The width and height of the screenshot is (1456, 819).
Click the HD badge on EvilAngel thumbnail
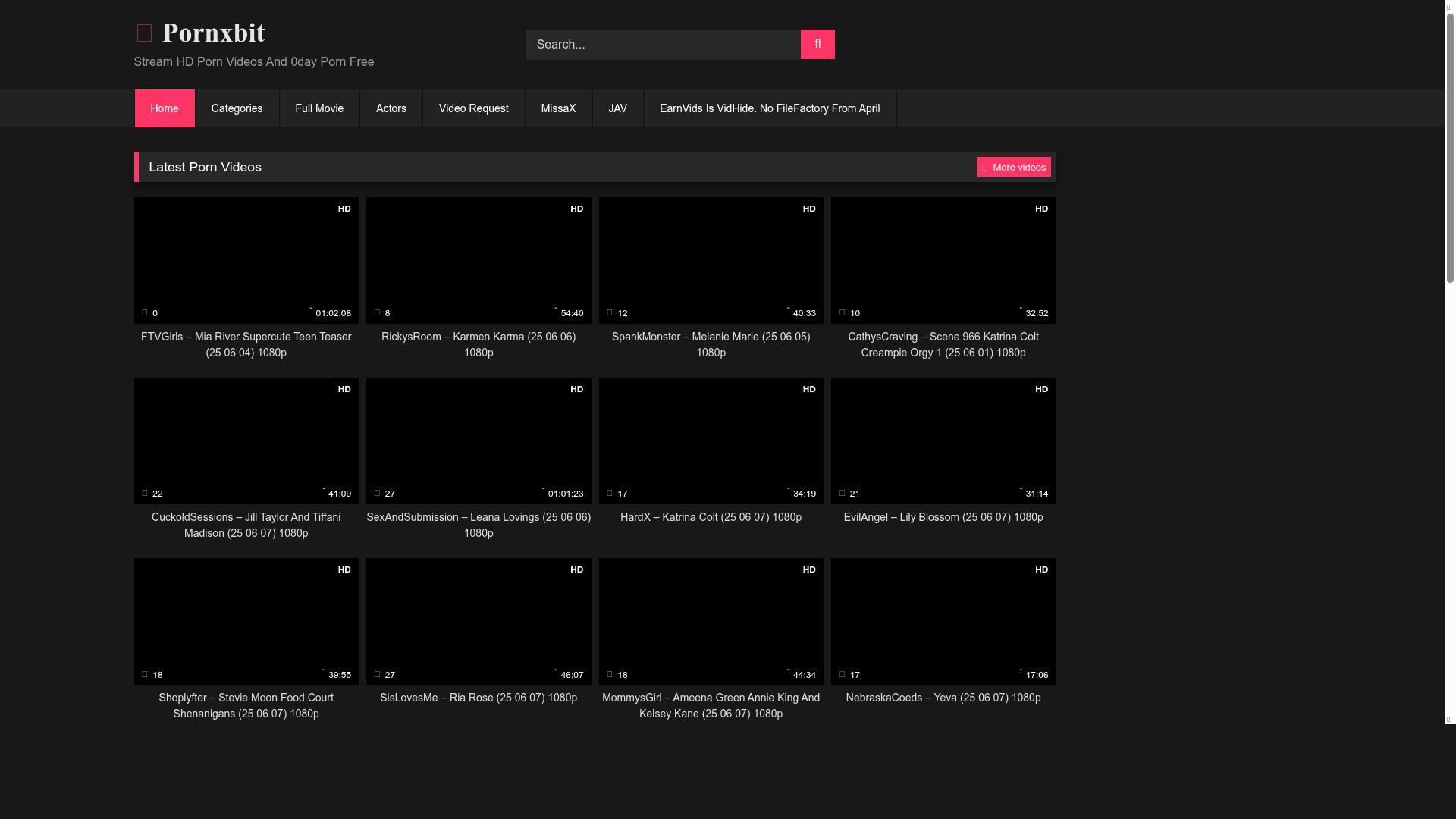coord(1041,389)
